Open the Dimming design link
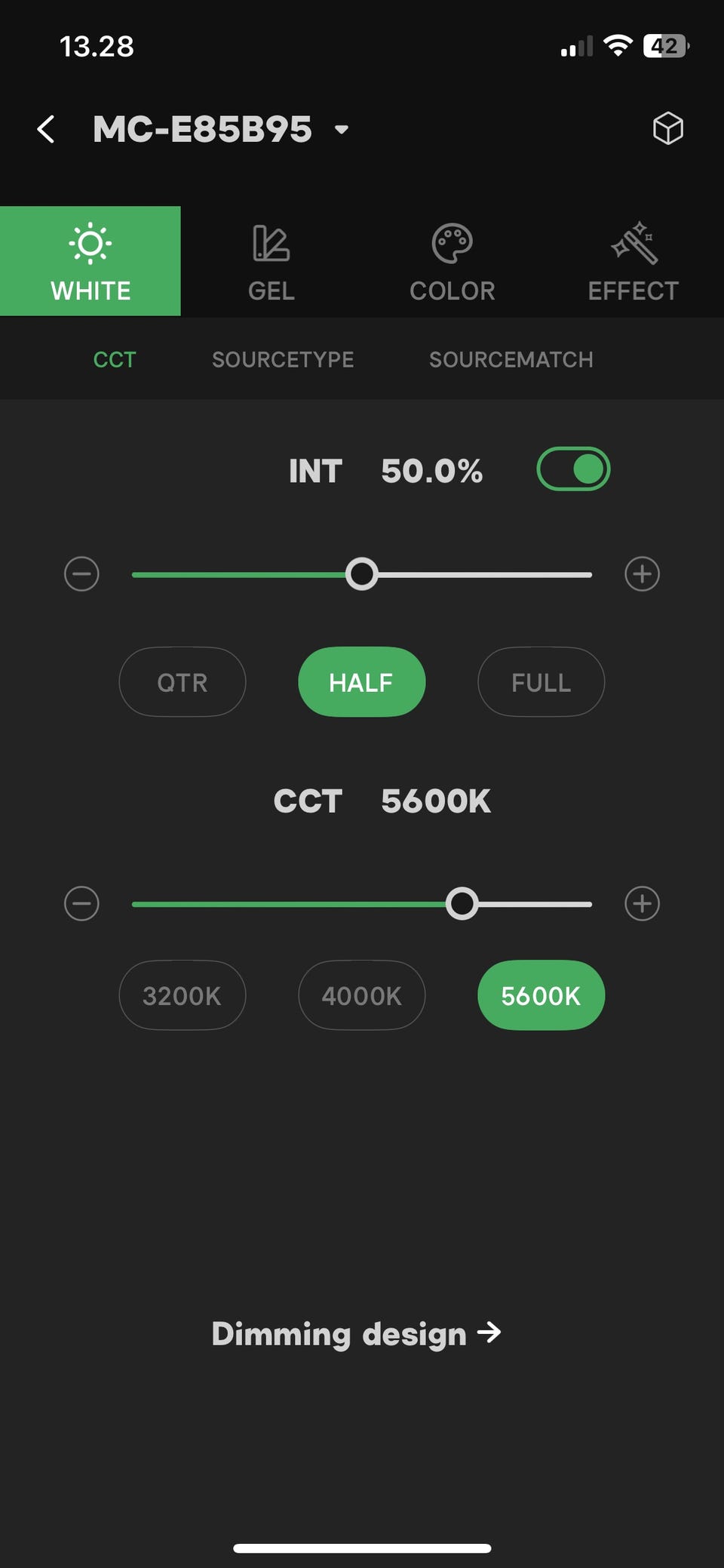The width and height of the screenshot is (724, 1568). pos(356,1333)
